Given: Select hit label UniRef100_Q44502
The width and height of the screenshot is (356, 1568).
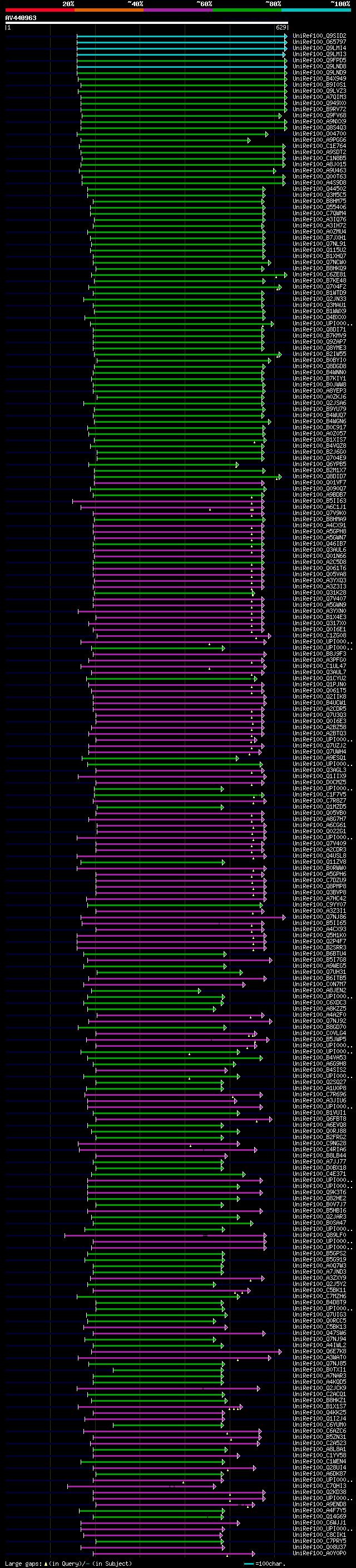Looking at the screenshot, I should click(319, 189).
